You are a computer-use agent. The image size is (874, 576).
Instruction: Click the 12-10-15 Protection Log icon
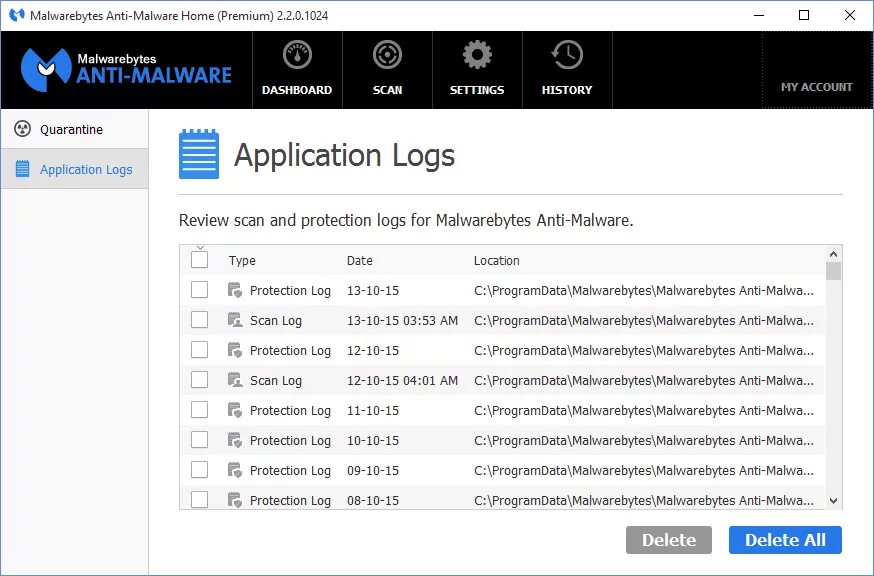(x=235, y=350)
